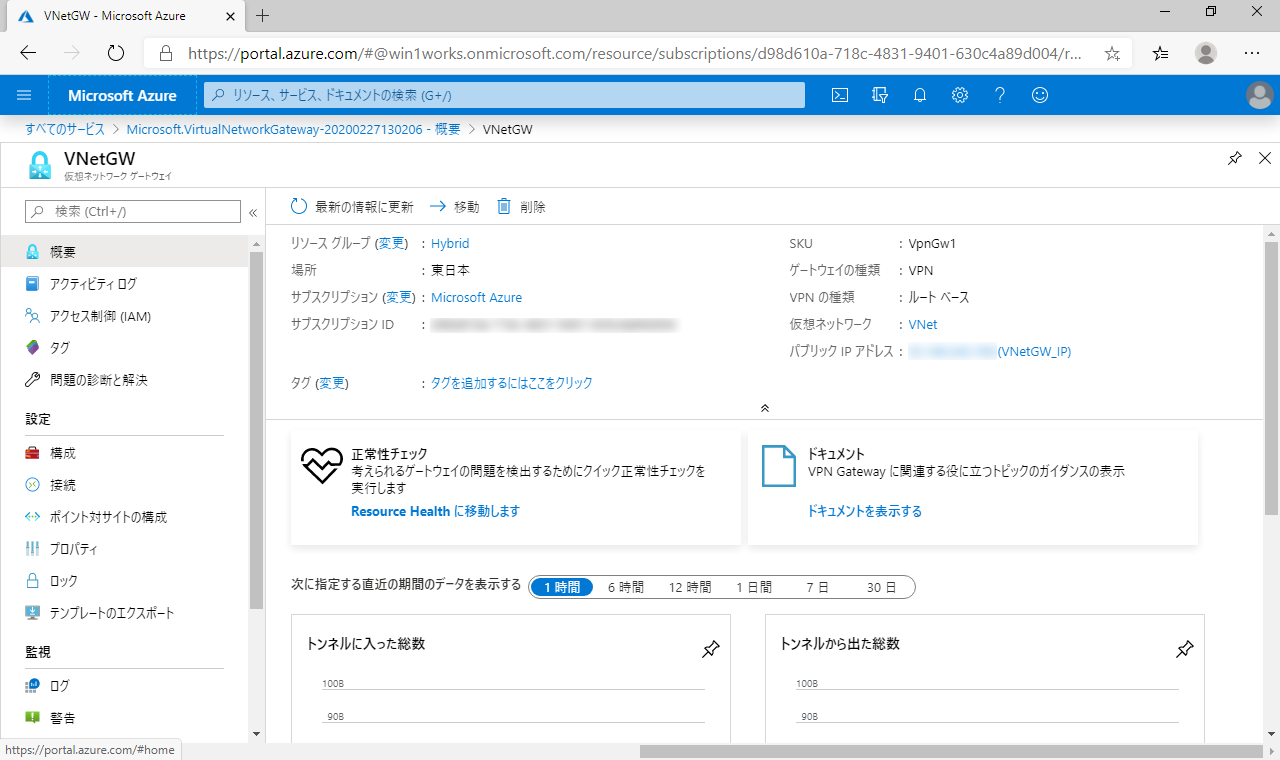Open 問題の診断と解決
This screenshot has width=1280, height=760.
pyautogui.click(x=125, y=380)
